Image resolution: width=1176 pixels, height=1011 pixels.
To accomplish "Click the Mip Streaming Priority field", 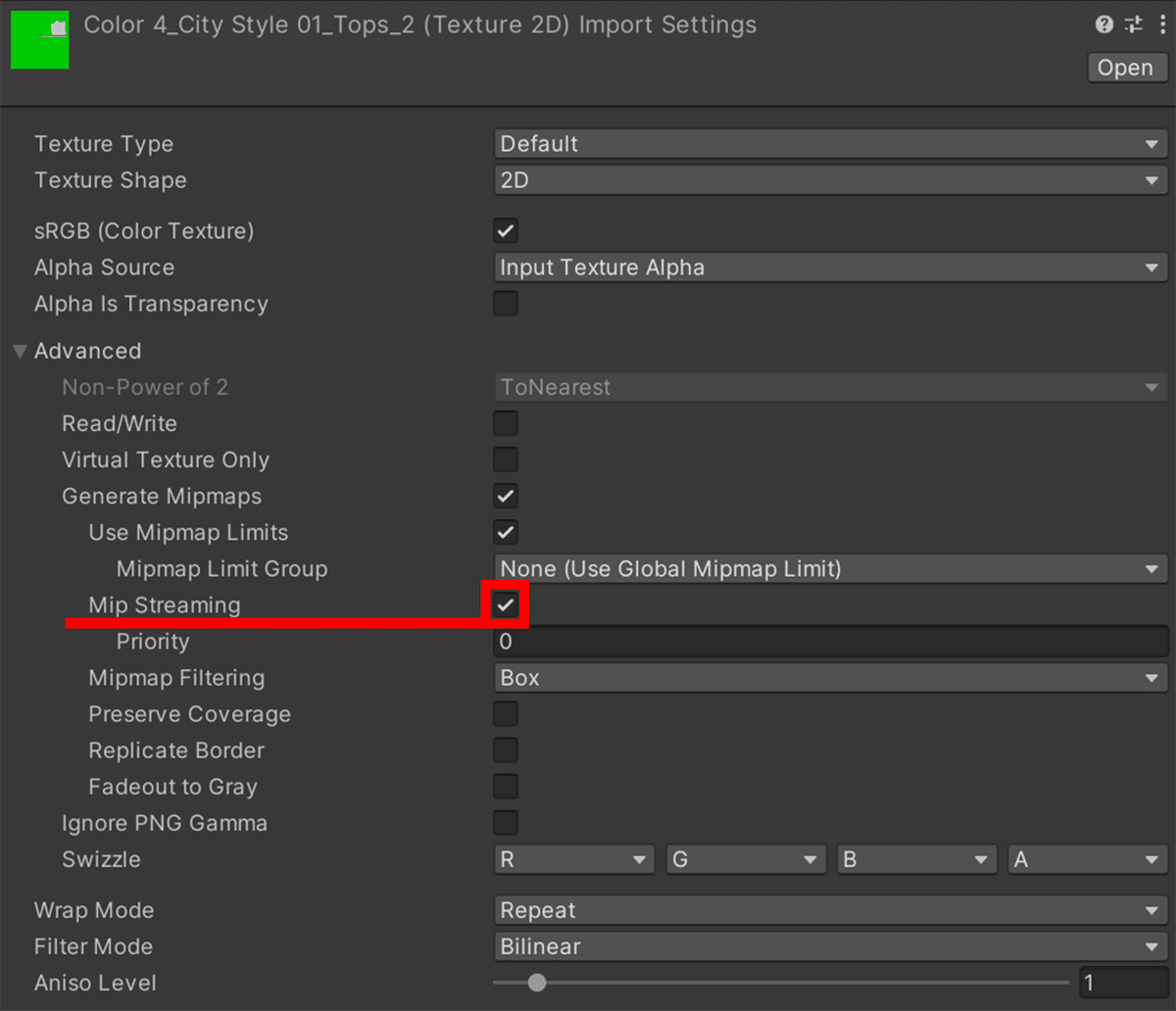I will pos(829,642).
